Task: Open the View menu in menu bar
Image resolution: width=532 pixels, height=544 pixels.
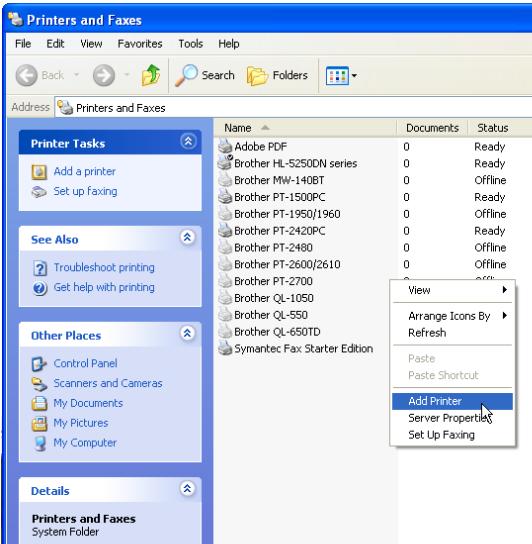Action: point(91,44)
